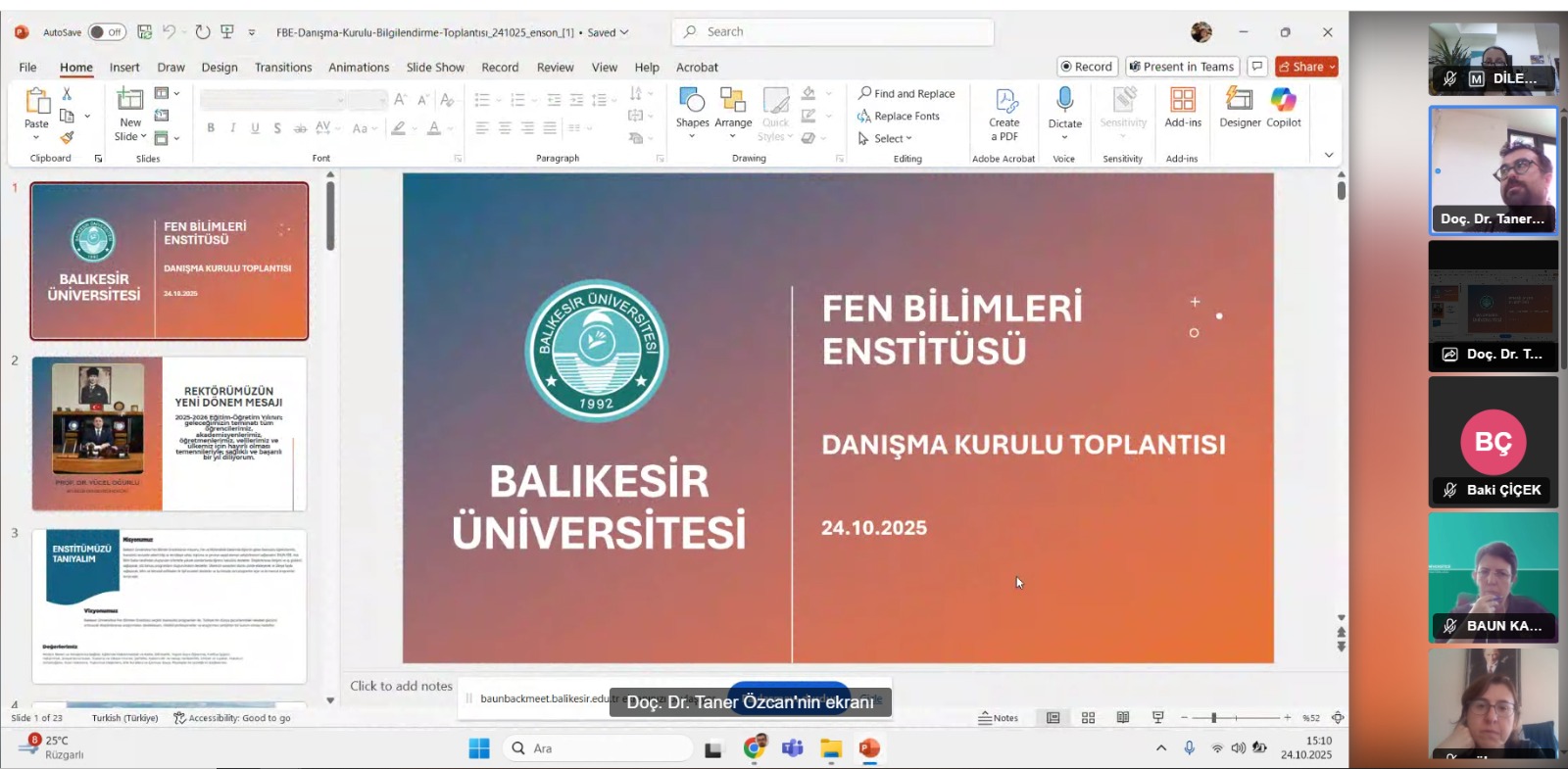Select the Format Painter brush icon
Image resolution: width=1568 pixels, height=769 pixels.
pos(67,137)
